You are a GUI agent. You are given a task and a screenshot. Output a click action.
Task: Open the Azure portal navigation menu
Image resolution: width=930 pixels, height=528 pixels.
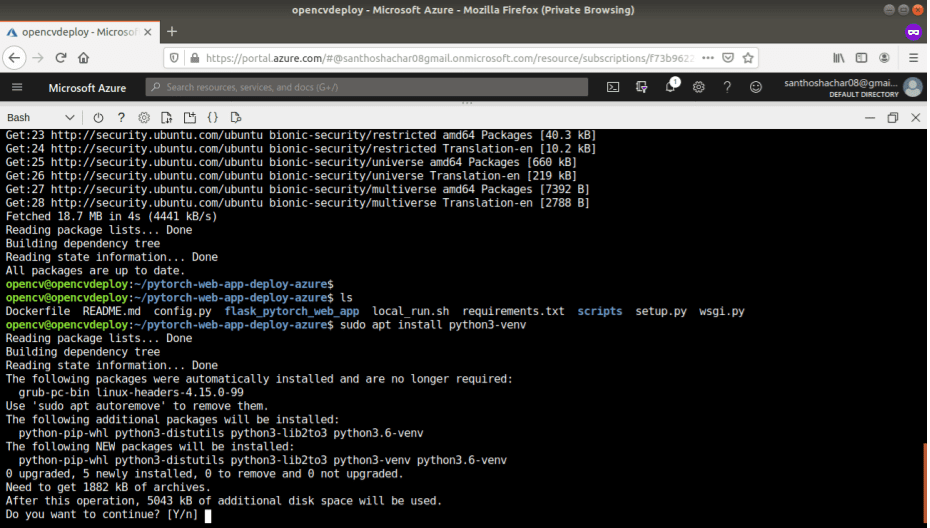(x=17, y=87)
